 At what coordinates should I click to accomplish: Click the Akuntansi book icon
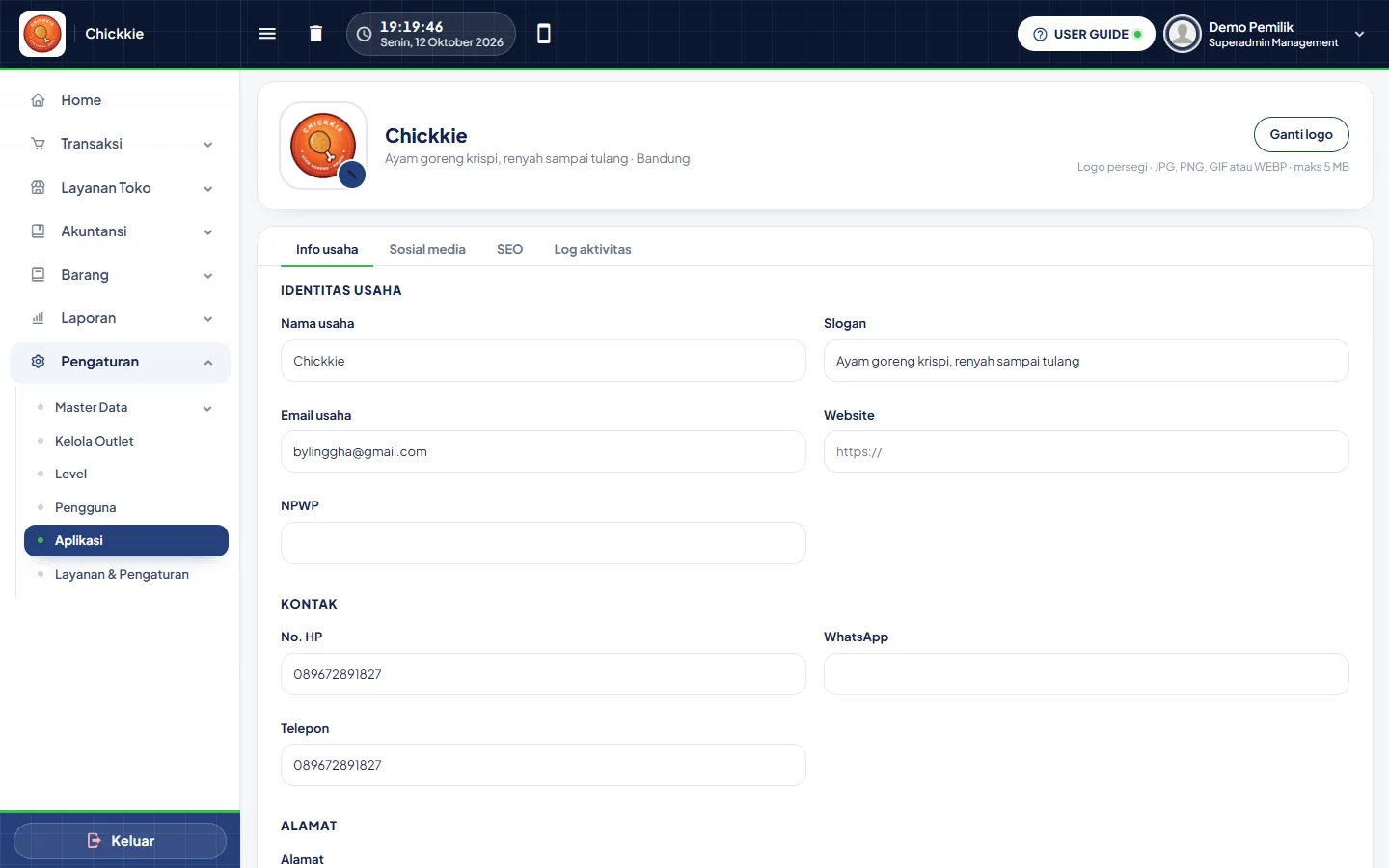[39, 231]
